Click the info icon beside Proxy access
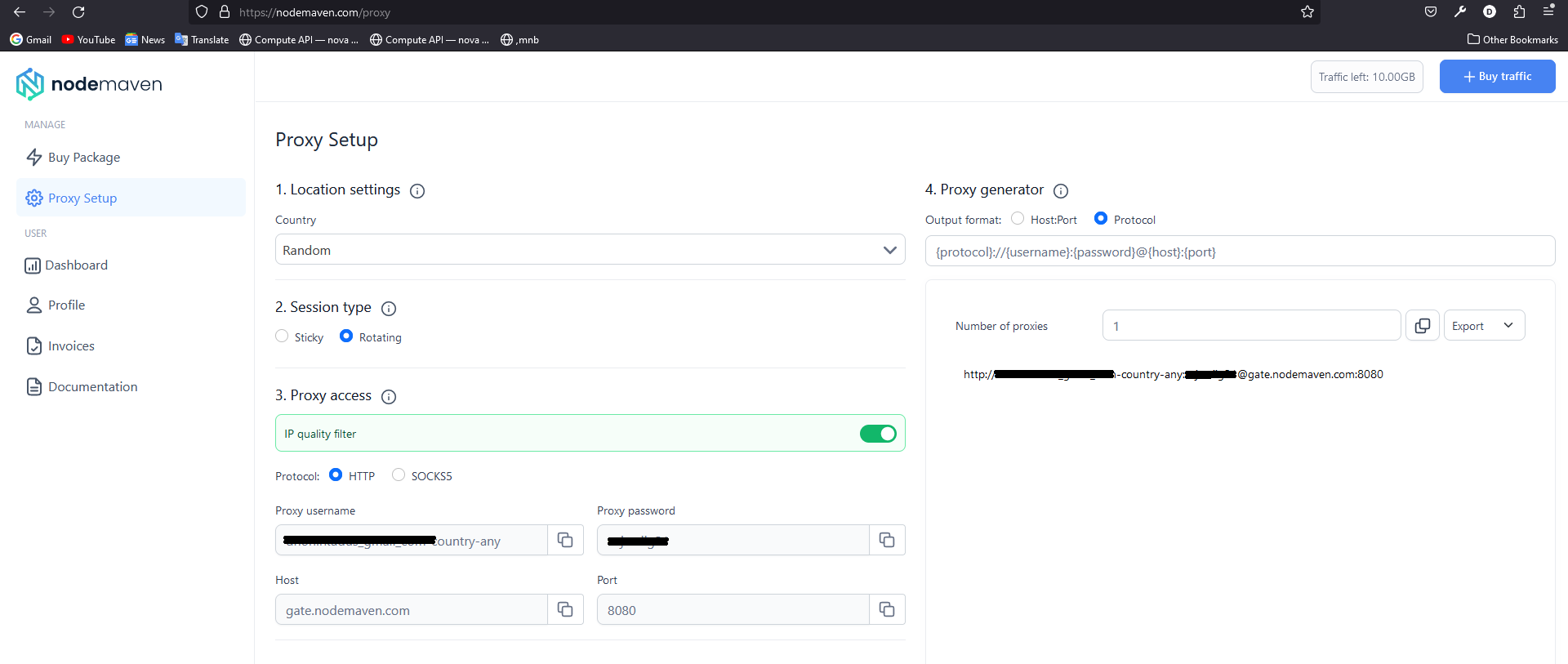The image size is (1568, 664). point(389,397)
